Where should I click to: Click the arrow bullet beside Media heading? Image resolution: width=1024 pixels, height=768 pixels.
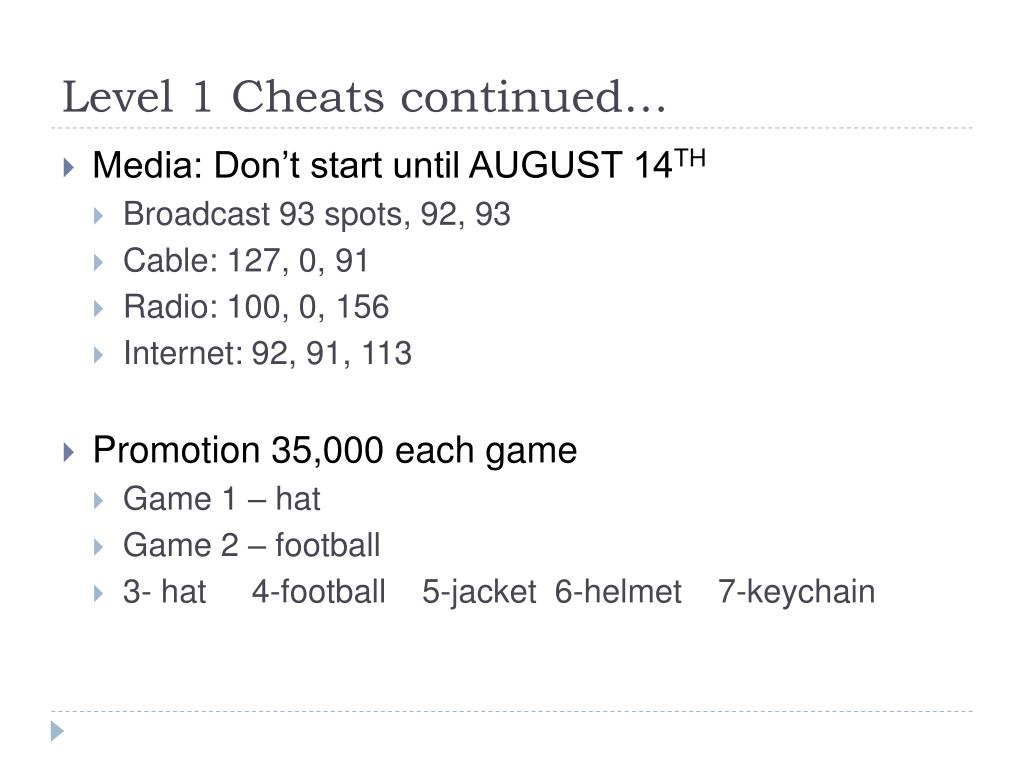[x=69, y=167]
